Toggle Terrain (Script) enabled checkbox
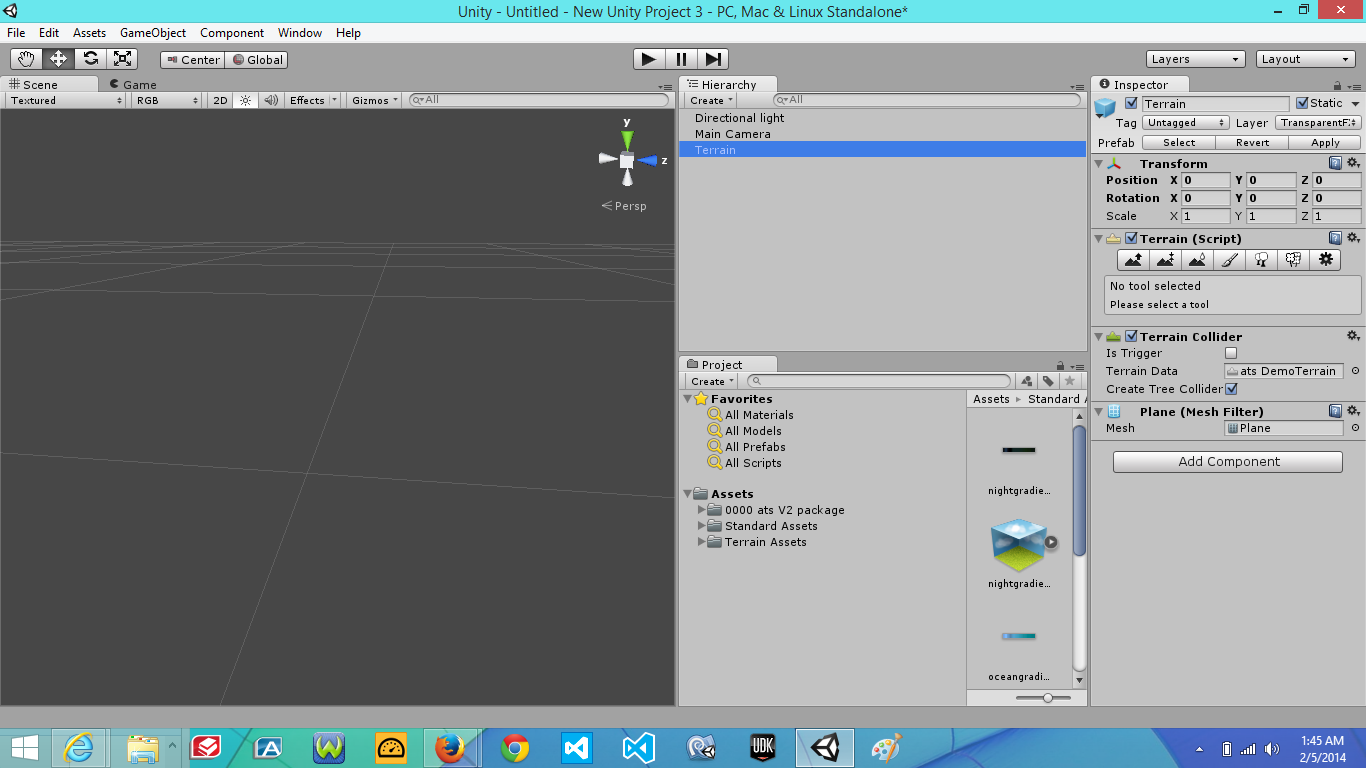Image resolution: width=1366 pixels, height=768 pixels. point(1131,238)
